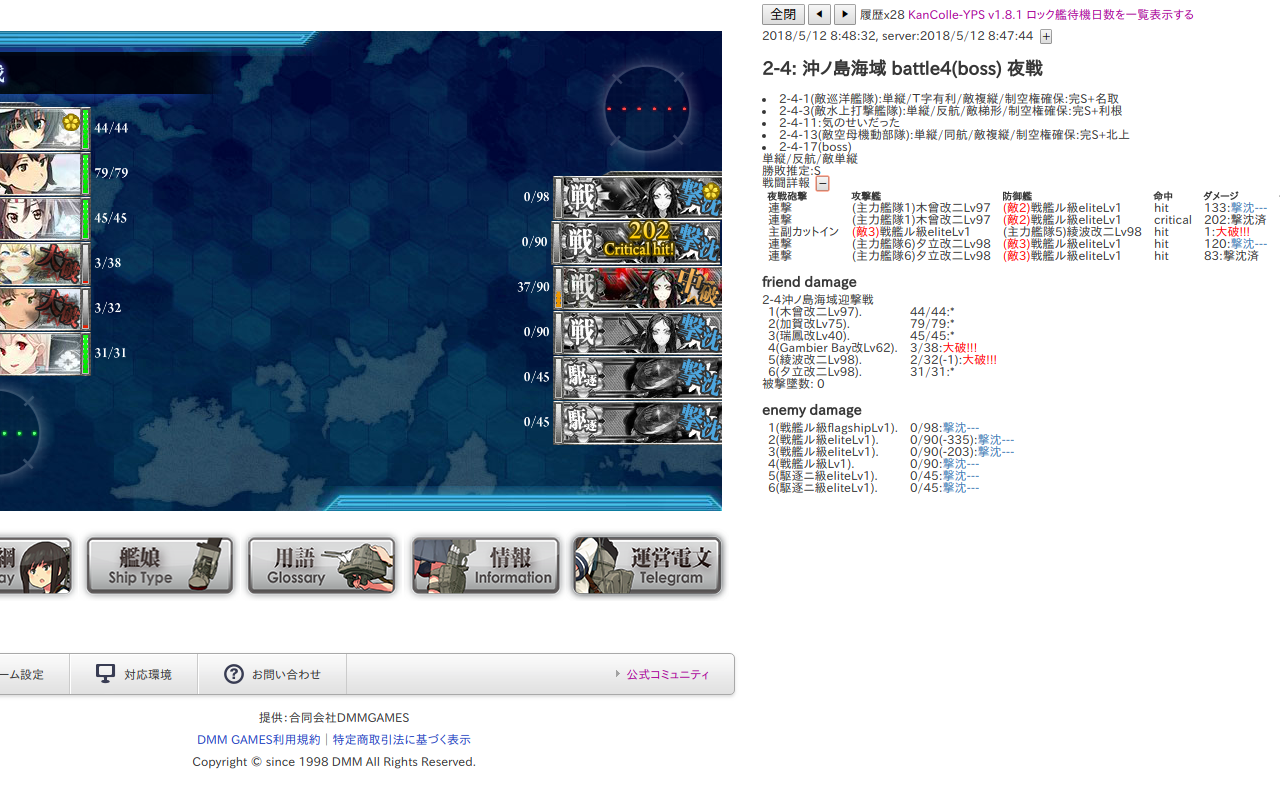Image resolution: width=1280 pixels, height=800 pixels.
Task: Open the 艦娘 Ship Type page
Action: point(158,565)
